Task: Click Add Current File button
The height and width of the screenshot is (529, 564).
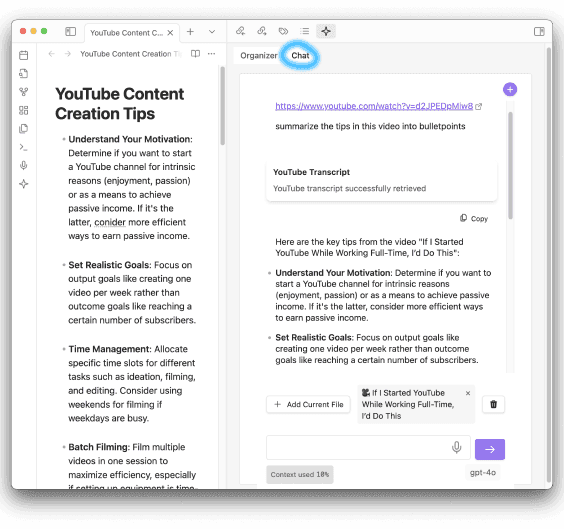Action: pyautogui.click(x=309, y=405)
